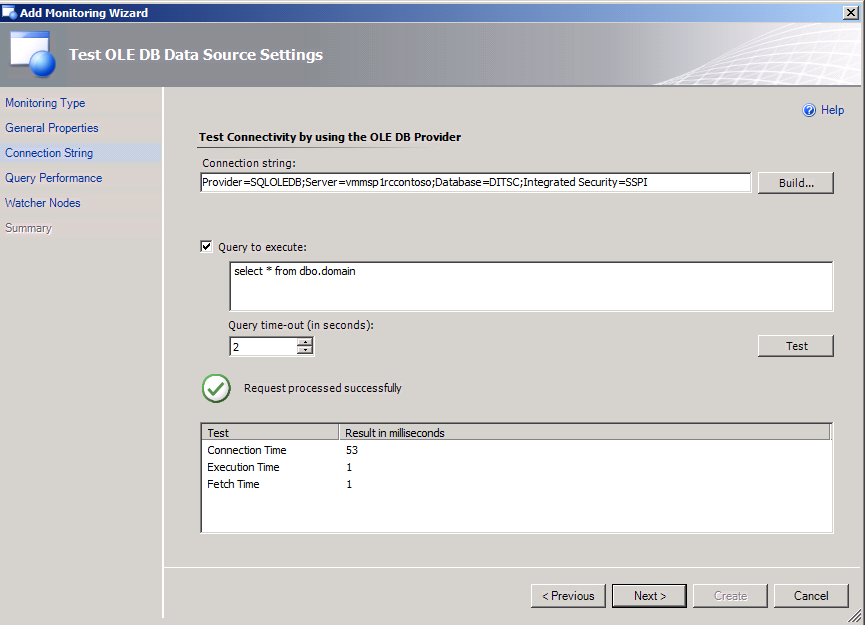Image resolution: width=865 pixels, height=625 pixels.
Task: Uncheck the Query to execute checkbox
Action: coord(206,247)
